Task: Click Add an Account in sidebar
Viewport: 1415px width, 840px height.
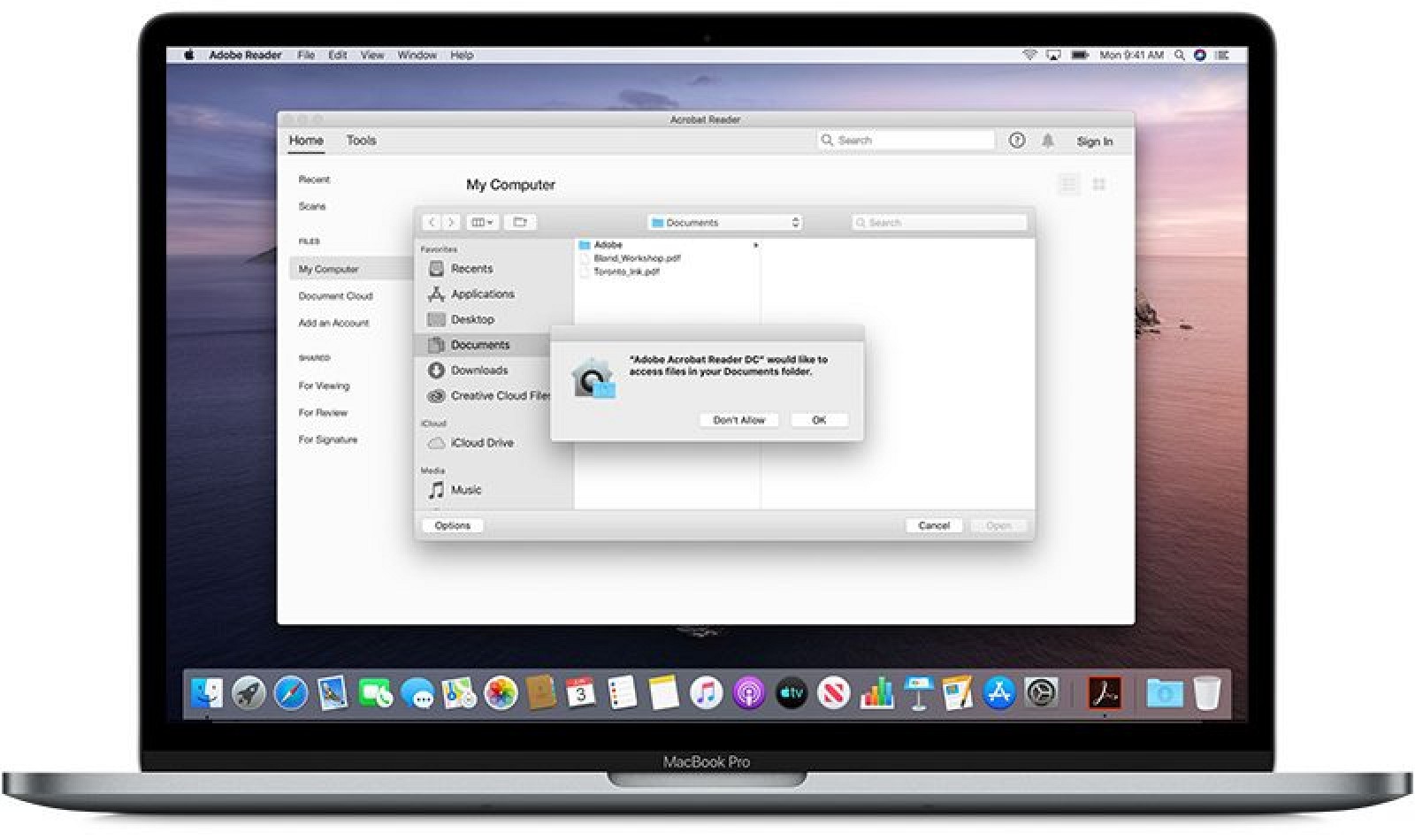Action: (x=333, y=323)
